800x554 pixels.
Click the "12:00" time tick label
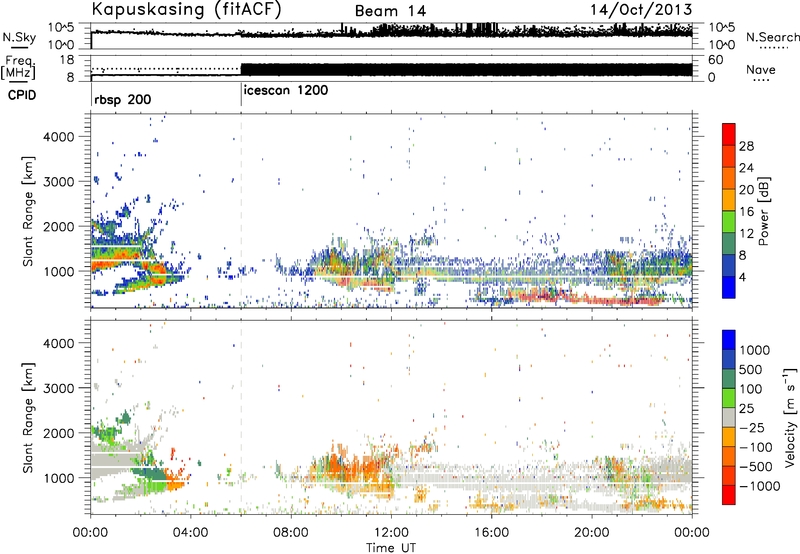point(391,533)
